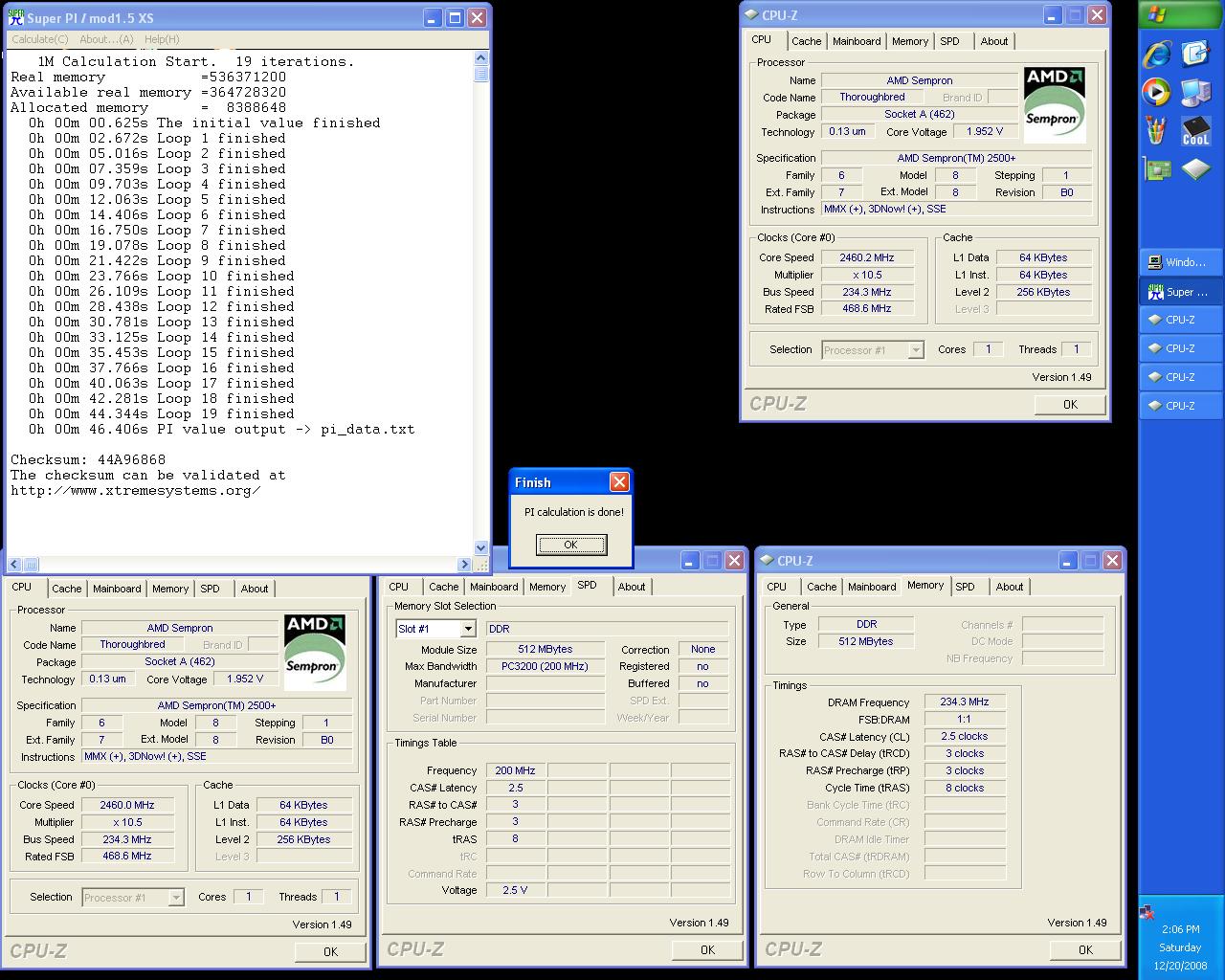Viewport: 1225px width, 980px height.
Task: Click the Super PI title bar icon
Action: click(16, 18)
